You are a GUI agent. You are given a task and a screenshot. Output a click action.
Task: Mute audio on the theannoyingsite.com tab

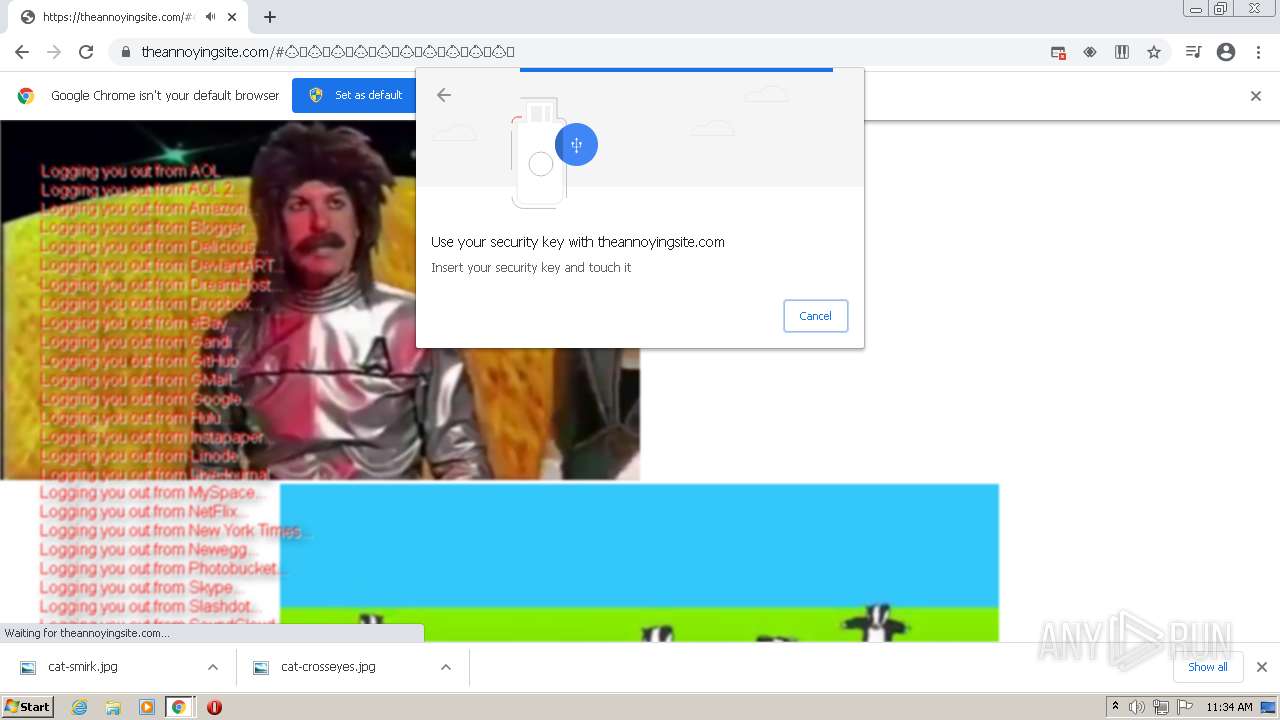210,17
